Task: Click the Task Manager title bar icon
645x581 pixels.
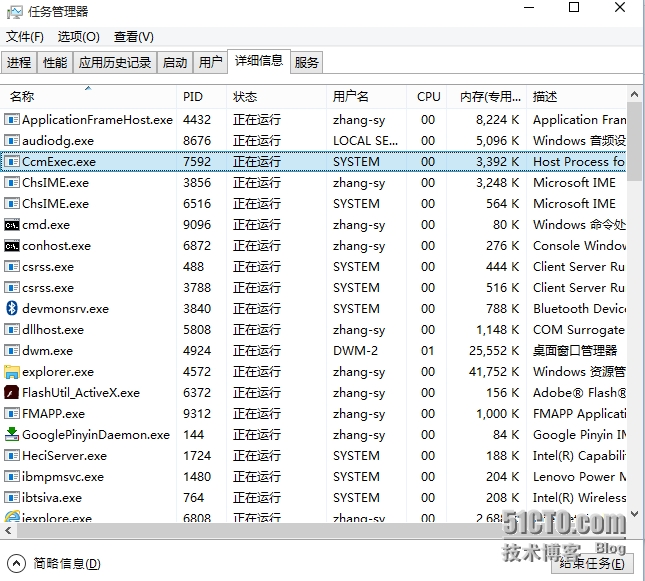Action: (x=14, y=12)
